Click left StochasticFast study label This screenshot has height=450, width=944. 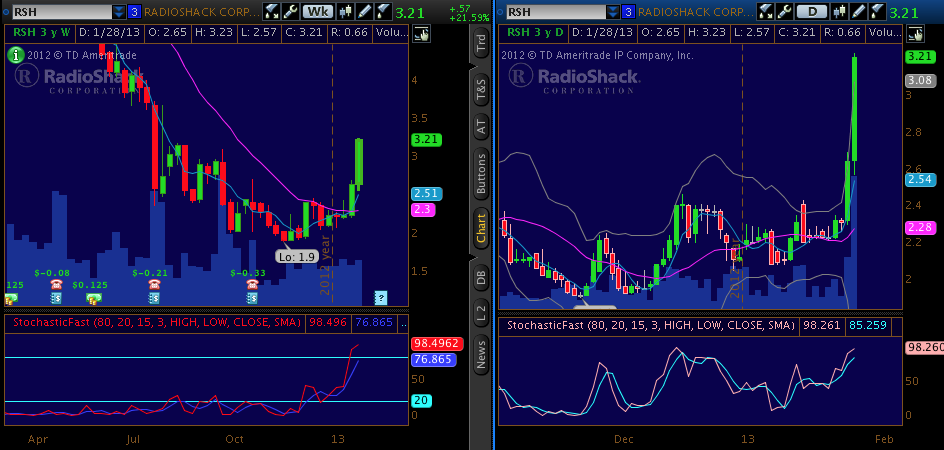click(x=157, y=322)
